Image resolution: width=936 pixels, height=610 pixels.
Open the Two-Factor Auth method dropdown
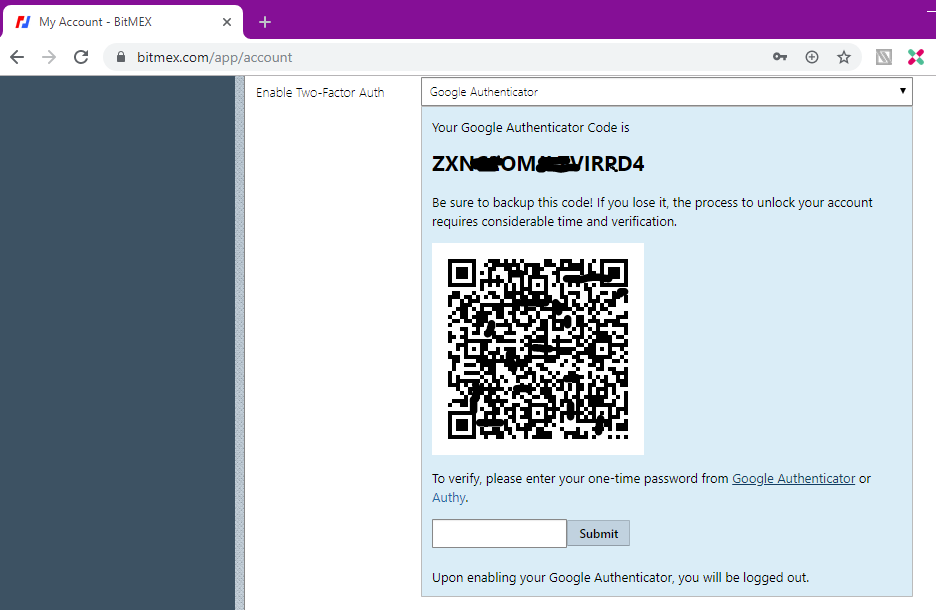tap(667, 92)
